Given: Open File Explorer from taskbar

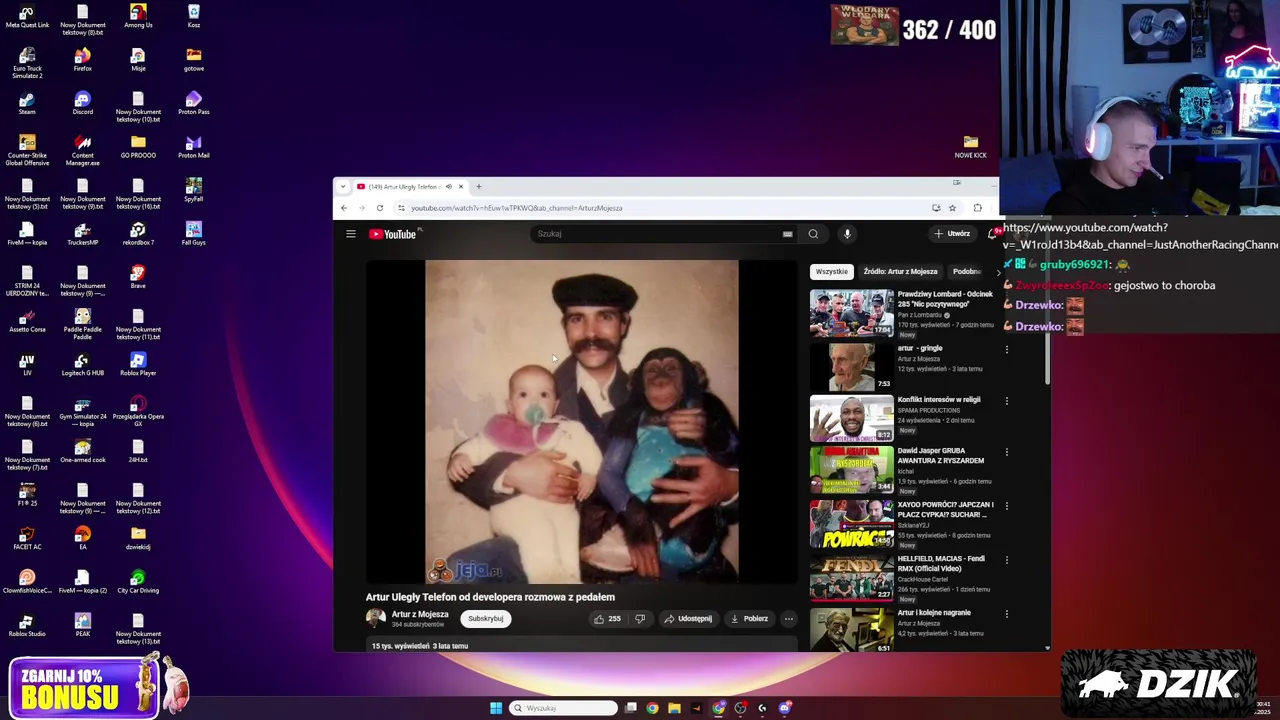Looking at the screenshot, I should [x=674, y=708].
